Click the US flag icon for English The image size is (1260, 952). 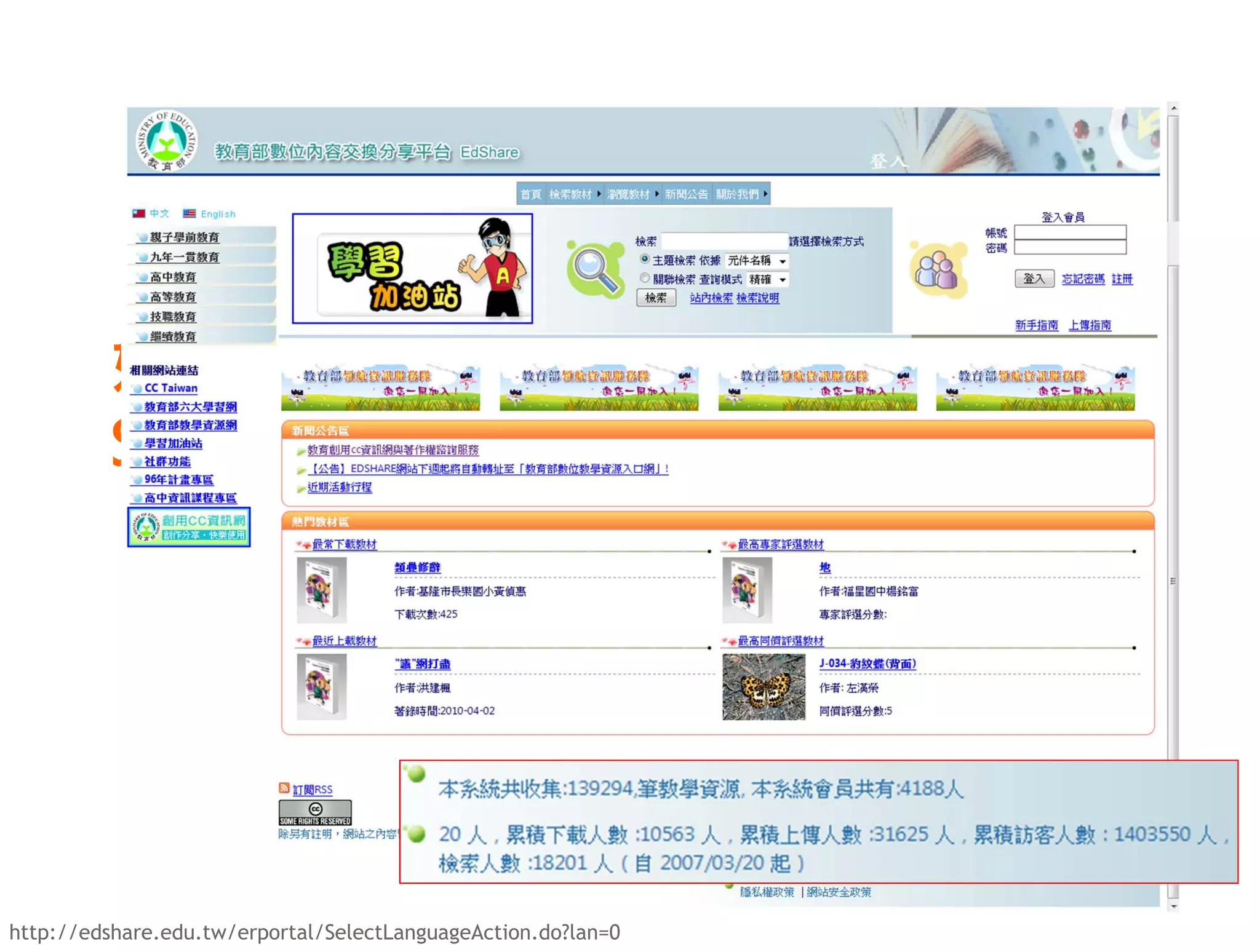(x=189, y=213)
